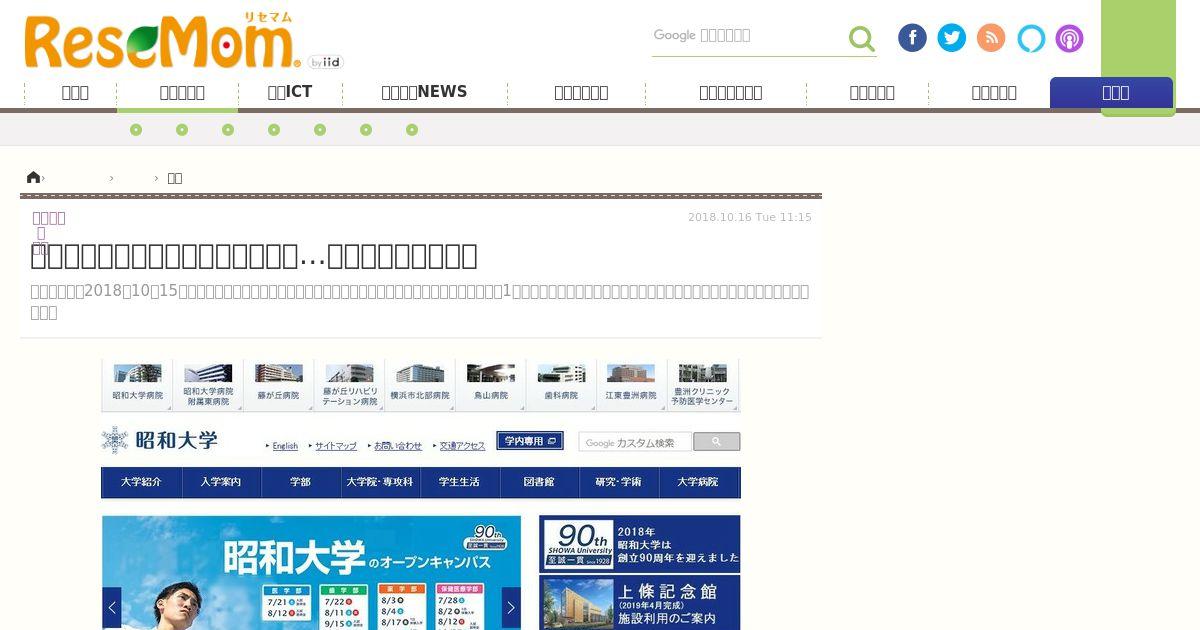
Task: Open the ReseMom logo homepage link
Action: 162,42
